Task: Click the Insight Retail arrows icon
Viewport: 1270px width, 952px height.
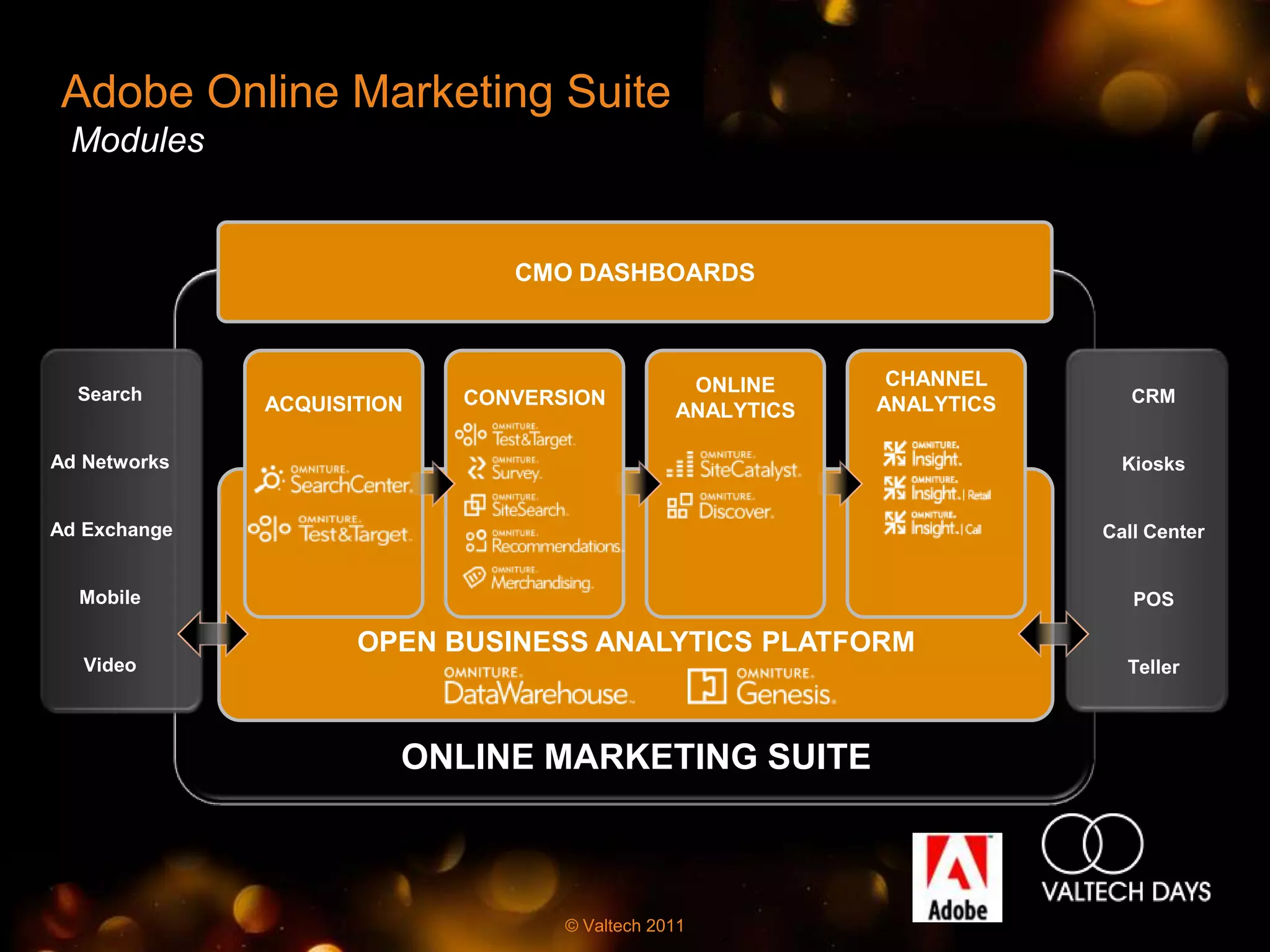Action: pos(895,488)
